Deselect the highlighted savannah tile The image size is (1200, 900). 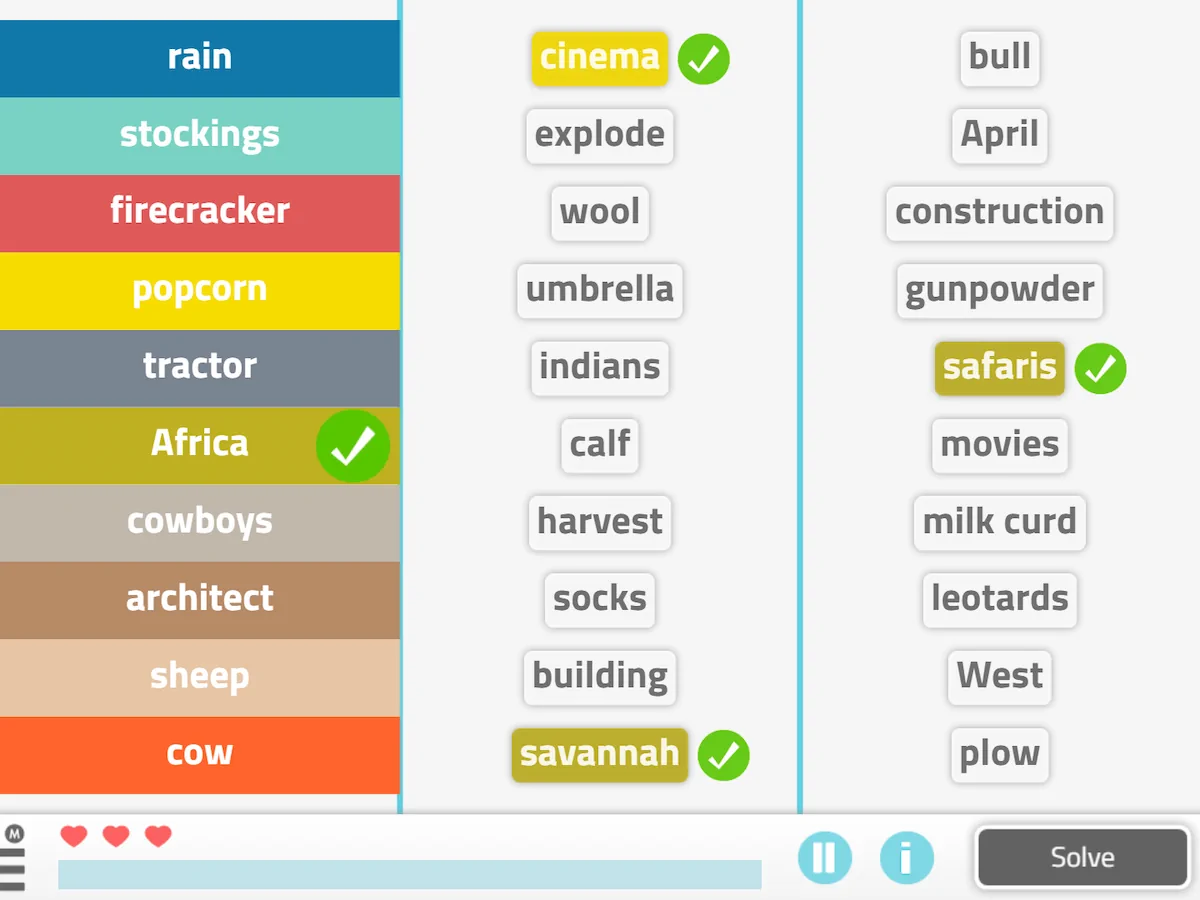[x=599, y=756]
